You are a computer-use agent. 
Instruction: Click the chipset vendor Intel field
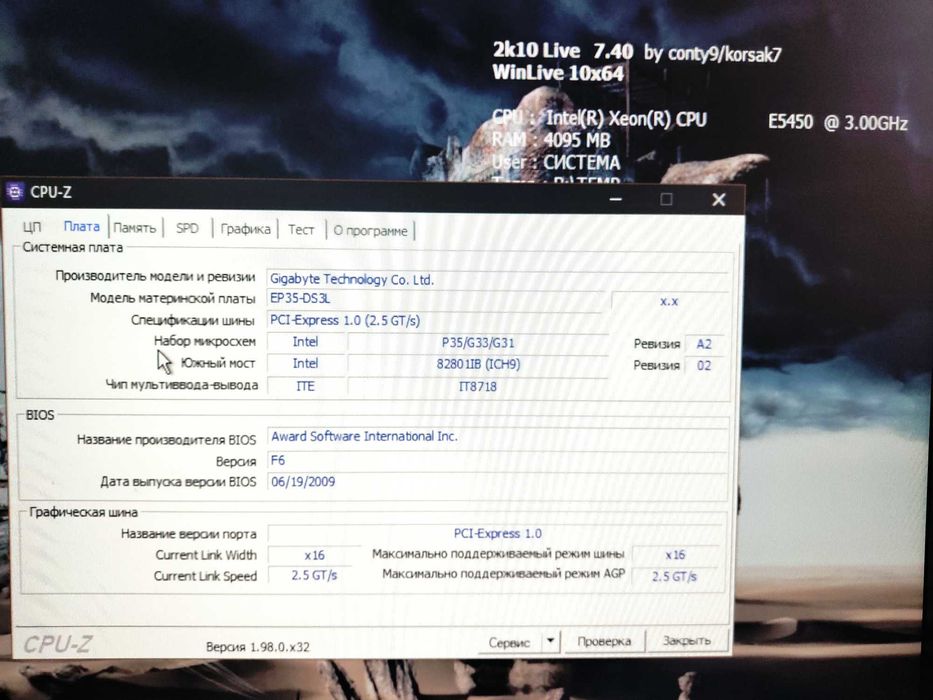[x=305, y=342]
